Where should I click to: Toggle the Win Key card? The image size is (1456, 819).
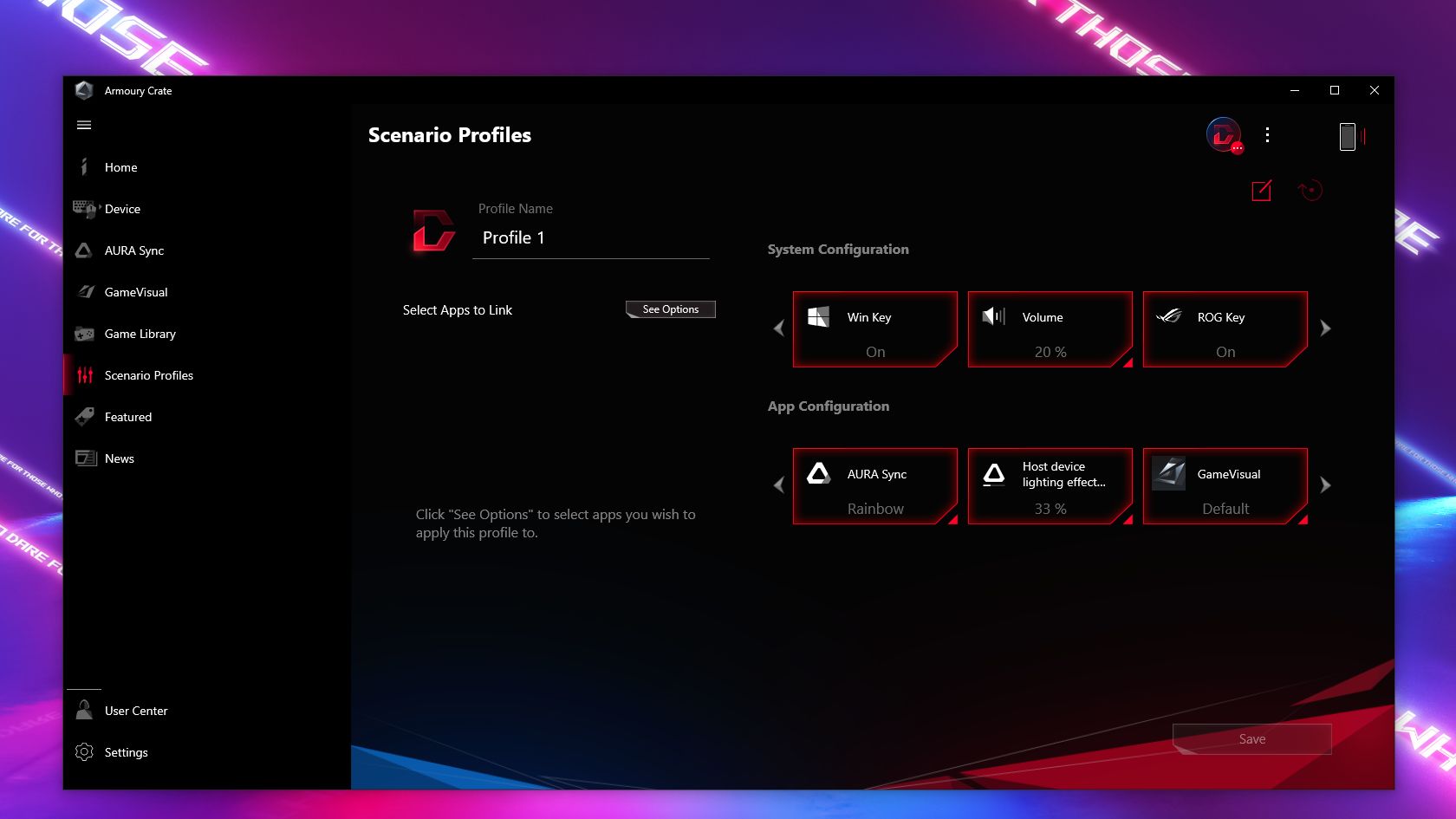coord(875,329)
